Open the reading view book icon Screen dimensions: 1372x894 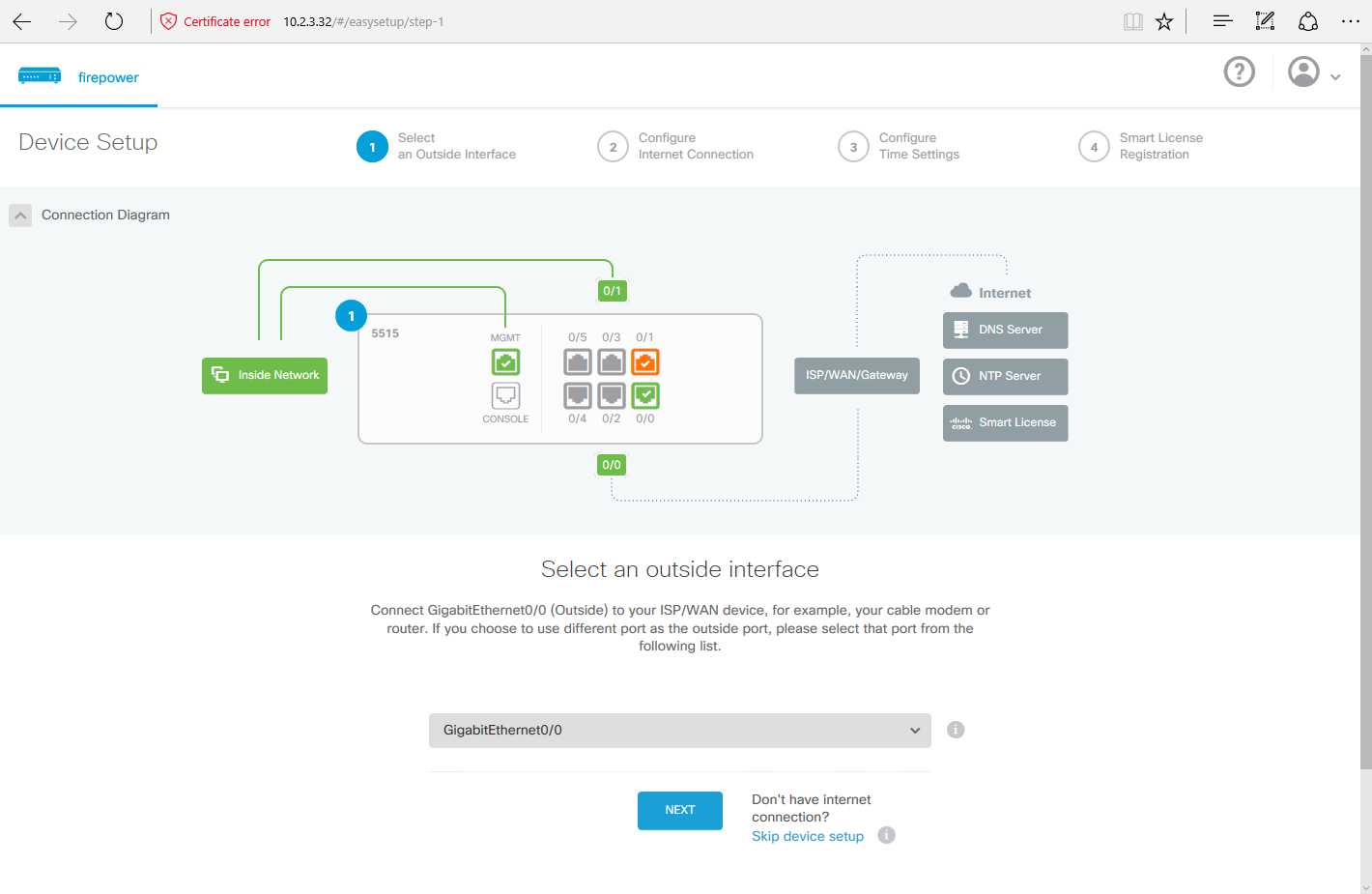tap(1133, 21)
